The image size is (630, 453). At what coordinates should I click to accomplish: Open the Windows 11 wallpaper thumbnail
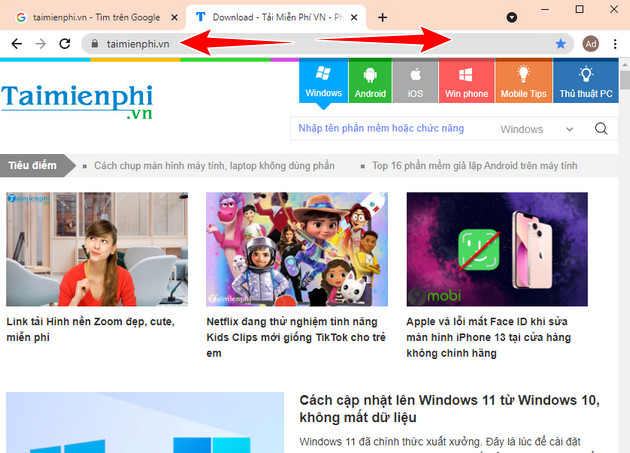pyautogui.click(x=145, y=422)
